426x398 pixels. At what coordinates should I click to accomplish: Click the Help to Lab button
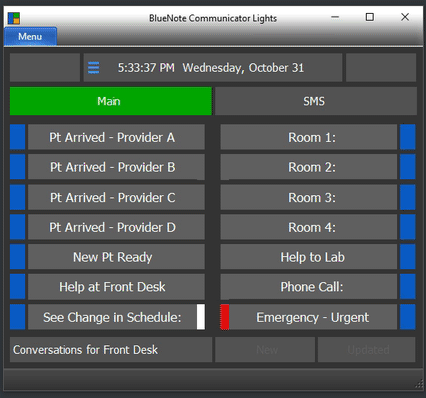click(x=309, y=257)
